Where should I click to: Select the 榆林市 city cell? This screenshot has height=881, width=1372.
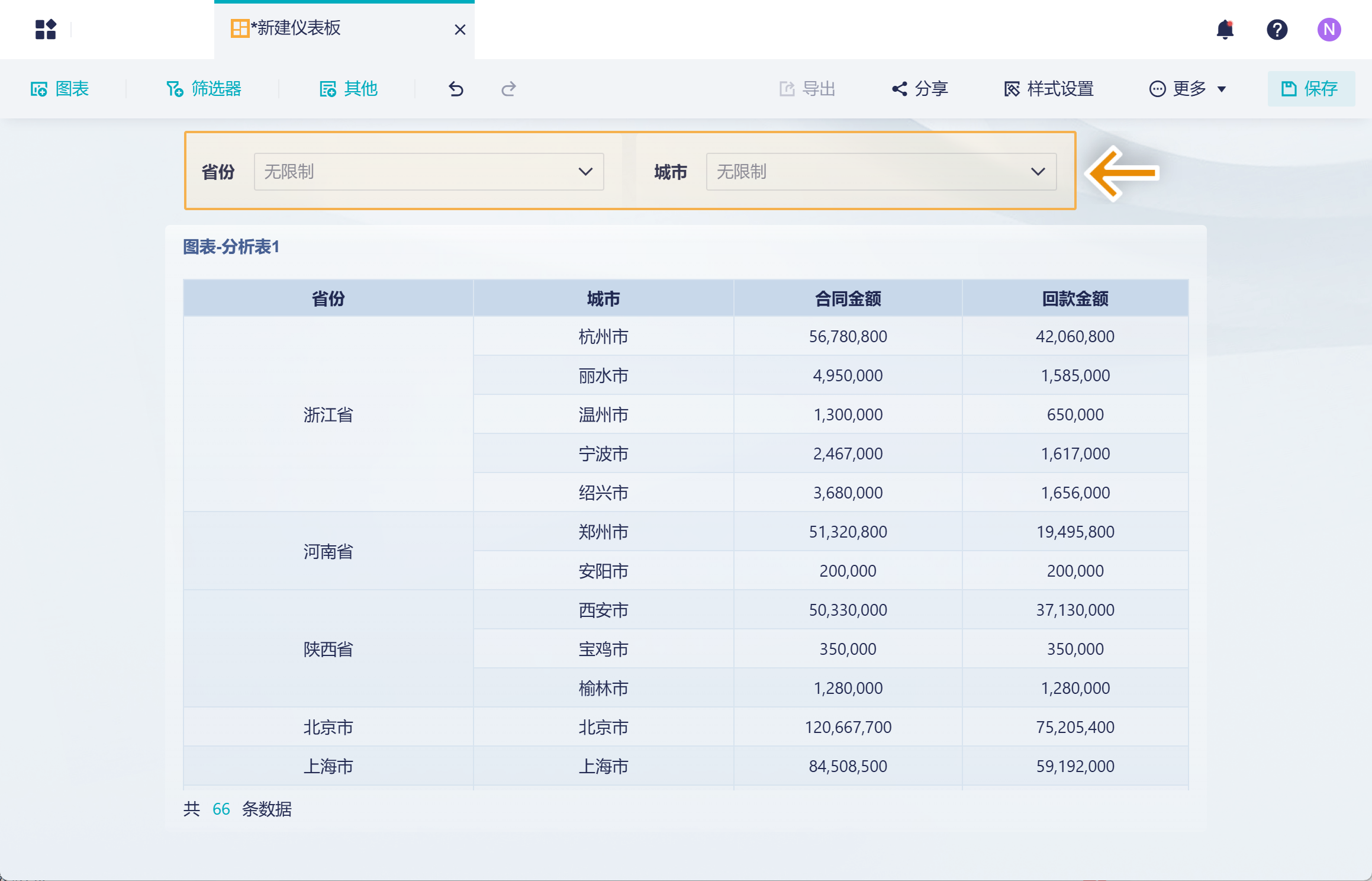click(x=603, y=688)
